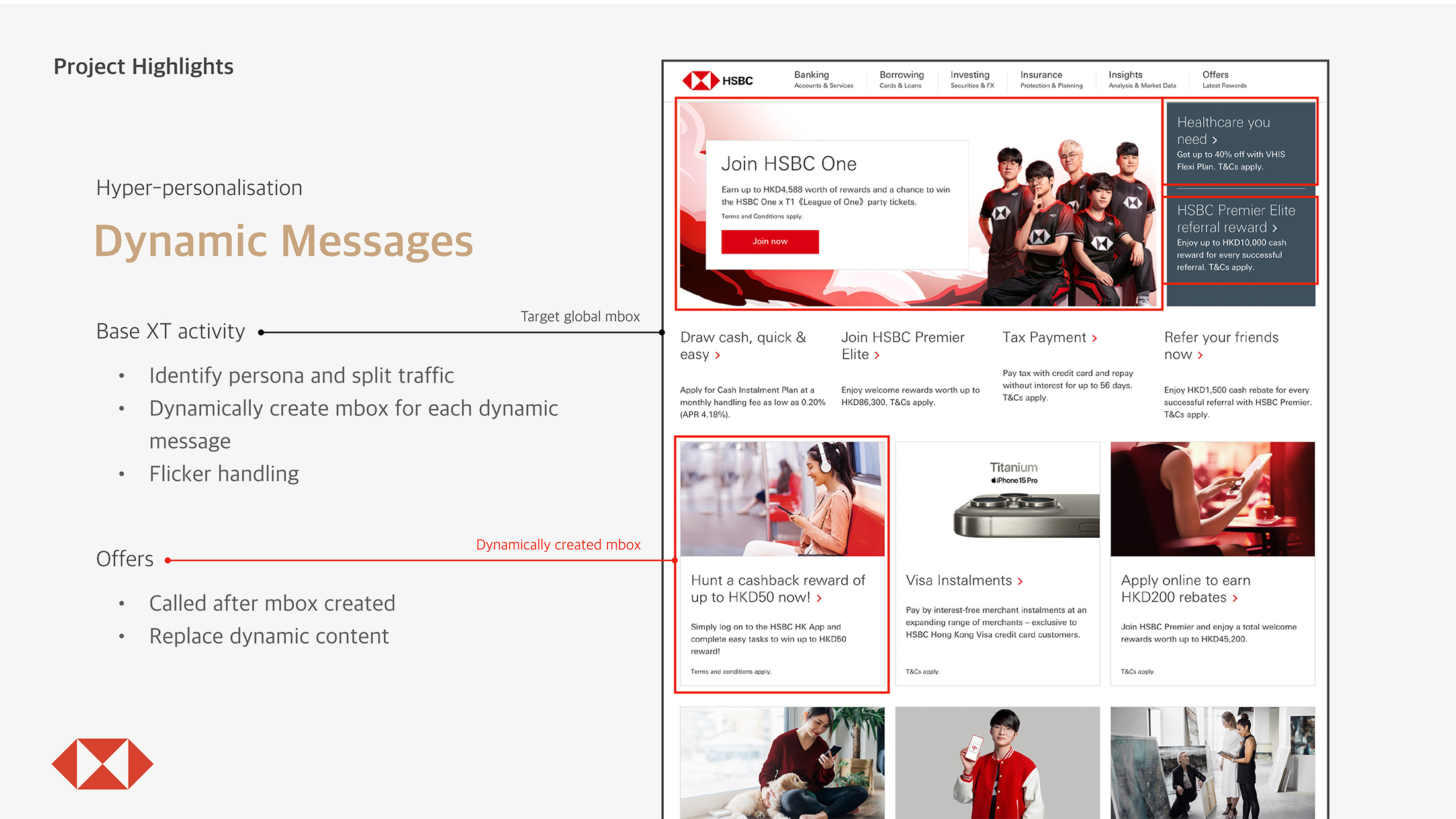Click chevron after Refer your friends now

(1200, 356)
